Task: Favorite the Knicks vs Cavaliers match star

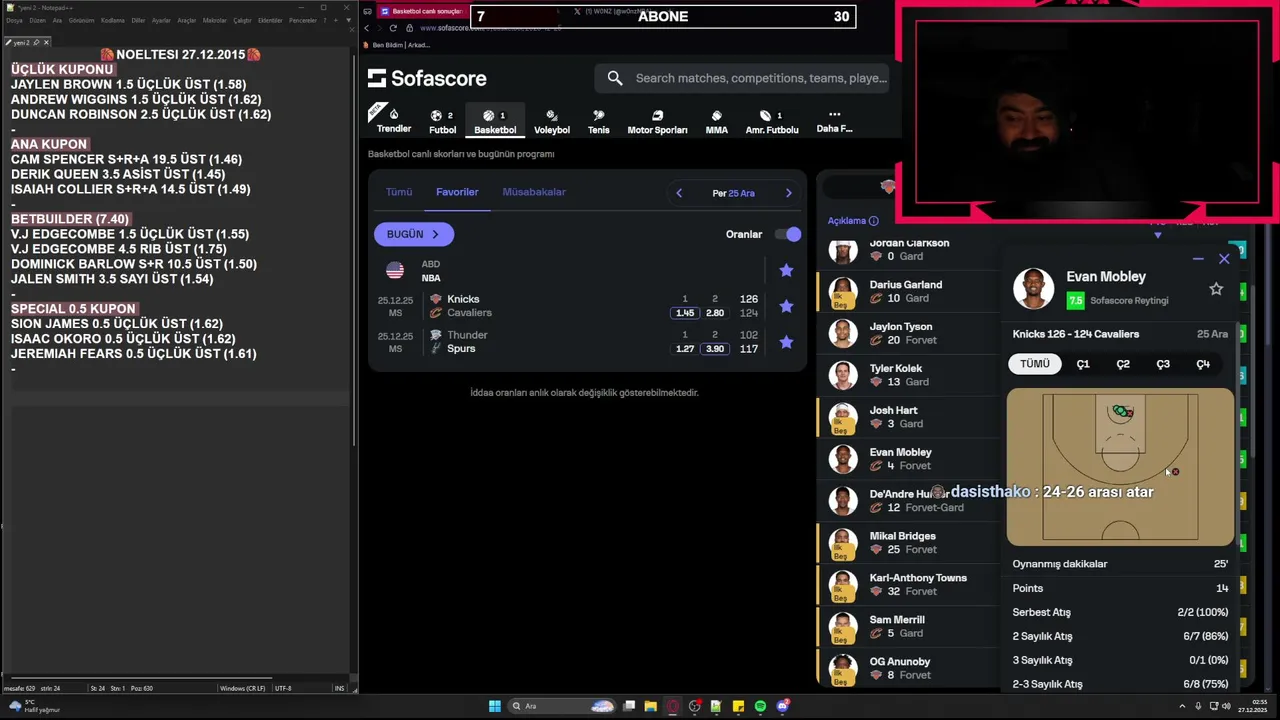Action: click(x=786, y=306)
